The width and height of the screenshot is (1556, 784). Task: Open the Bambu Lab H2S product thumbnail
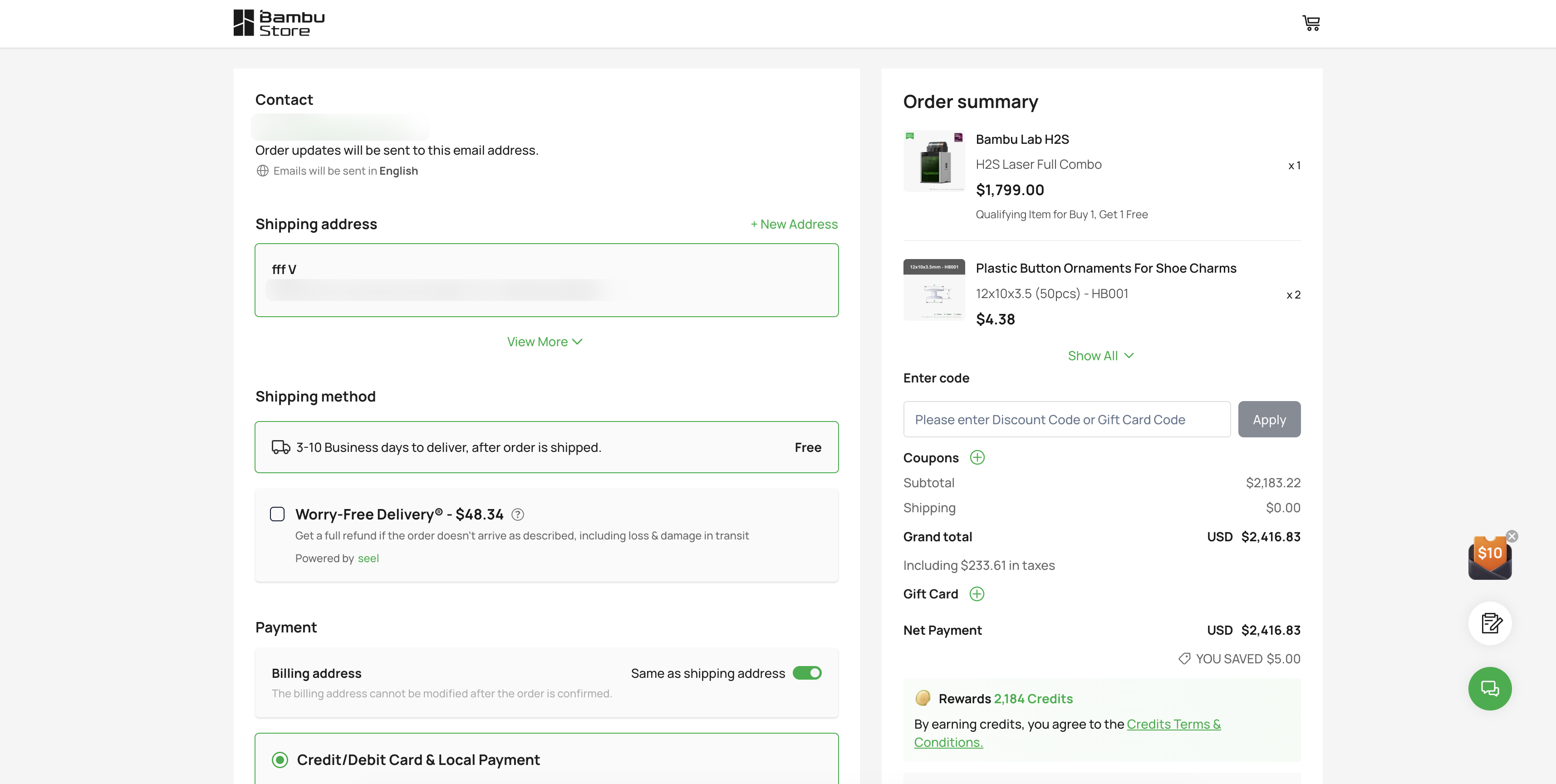[934, 161]
